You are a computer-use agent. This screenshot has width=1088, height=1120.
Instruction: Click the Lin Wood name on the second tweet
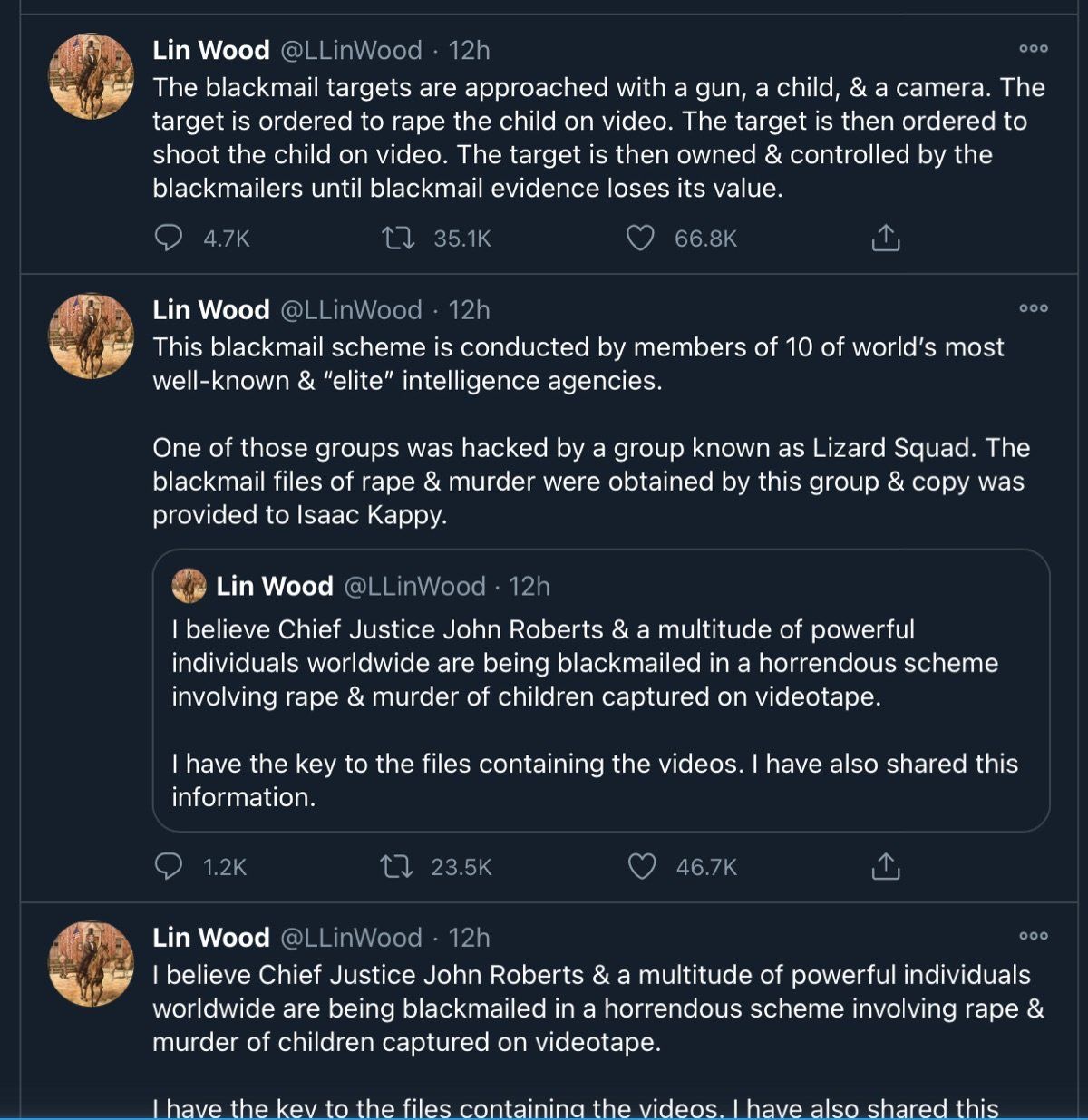click(x=211, y=309)
